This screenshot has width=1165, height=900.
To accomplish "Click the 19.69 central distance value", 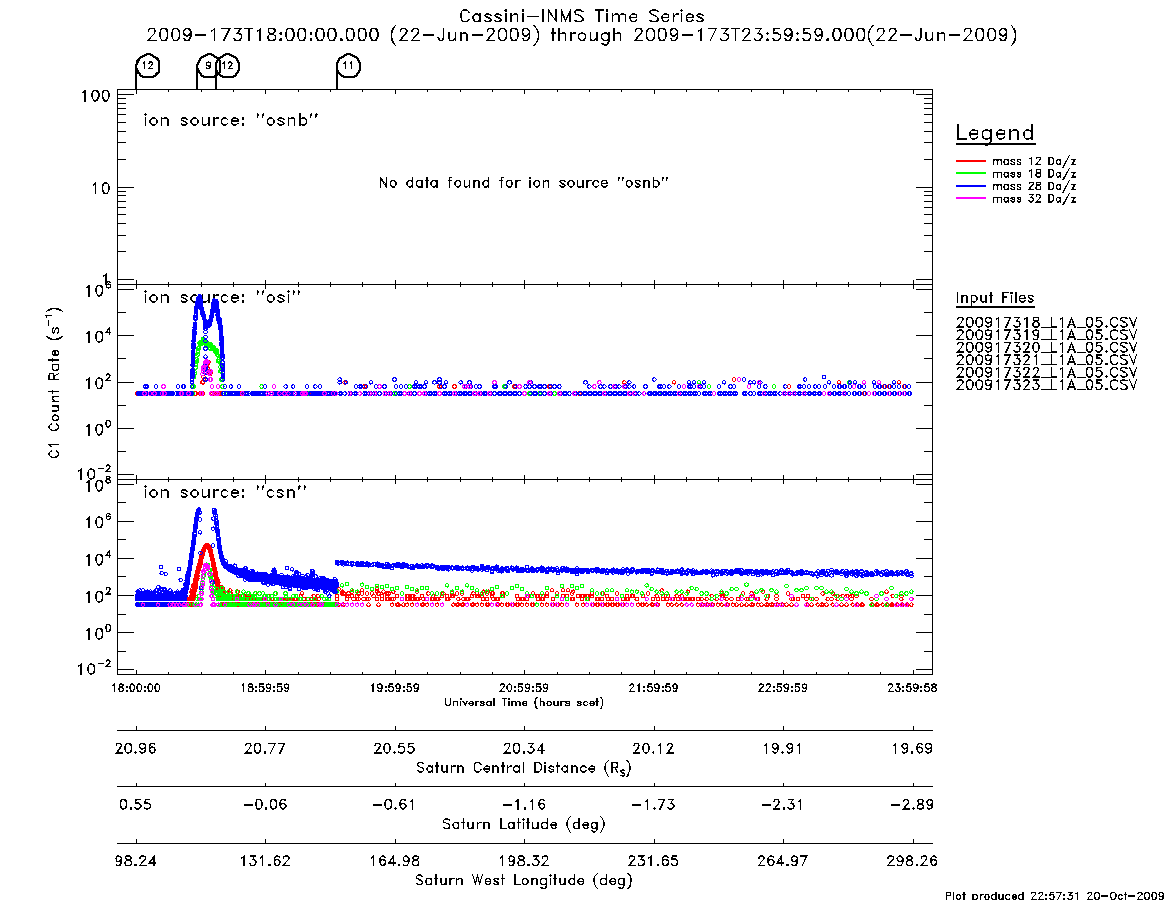I will pyautogui.click(x=912, y=748).
